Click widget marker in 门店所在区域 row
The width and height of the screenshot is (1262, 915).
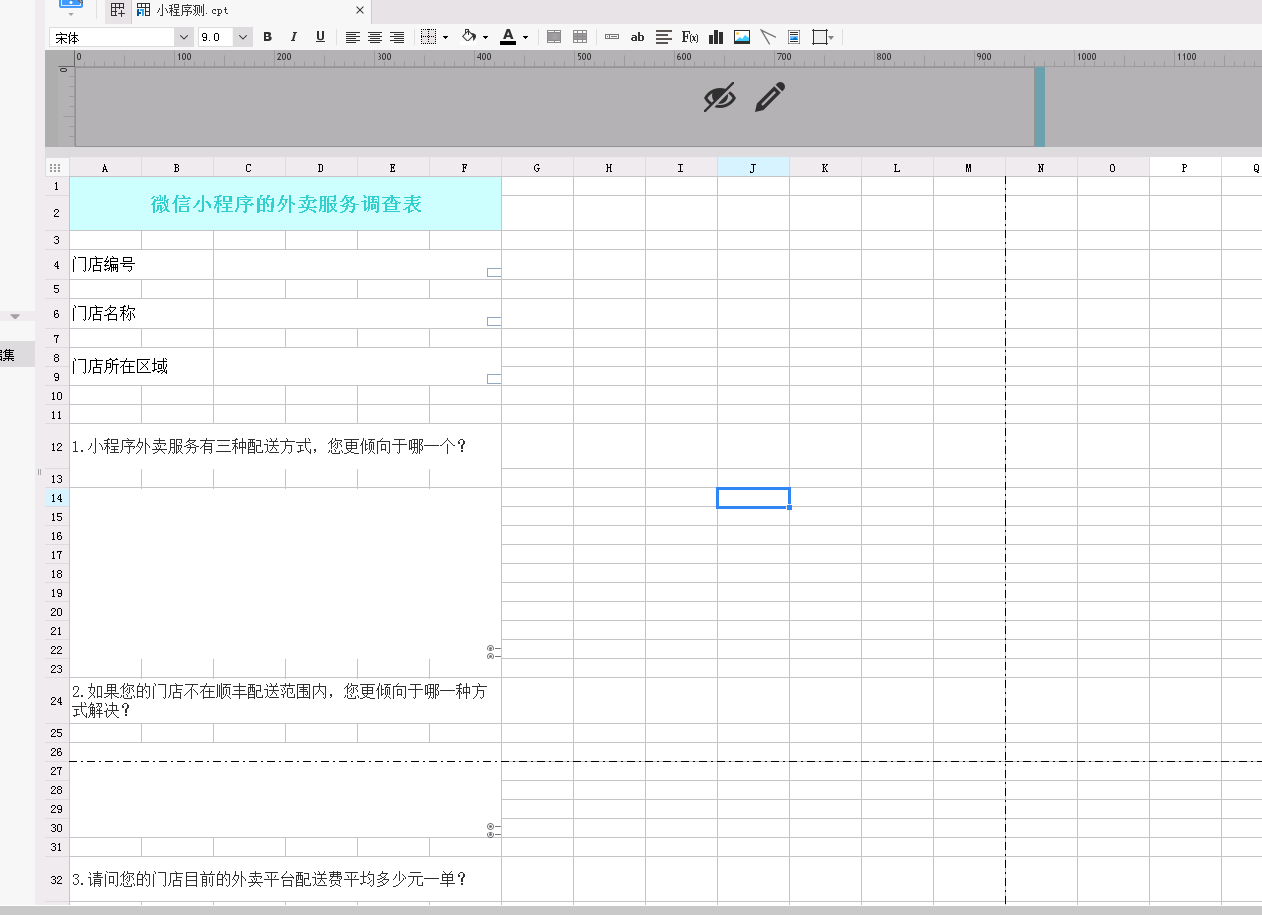tap(494, 379)
